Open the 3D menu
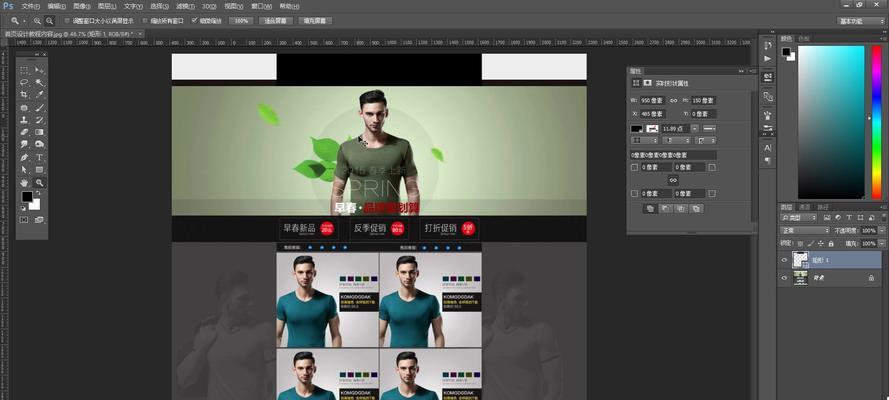Viewport: 889px width, 400px height. [210, 6]
